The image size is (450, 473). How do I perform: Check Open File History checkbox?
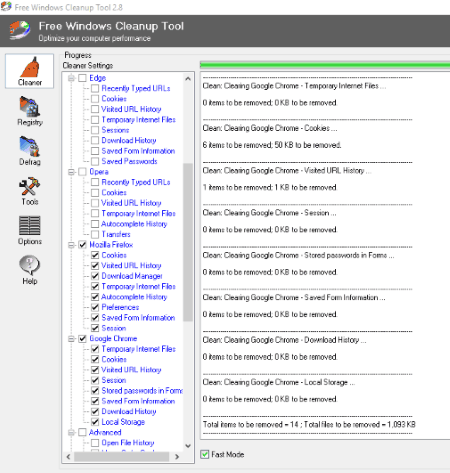(95, 443)
